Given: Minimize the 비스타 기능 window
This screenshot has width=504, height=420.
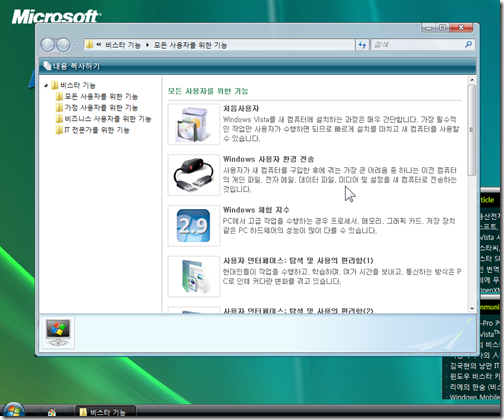Looking at the screenshot, I should tap(429, 28).
